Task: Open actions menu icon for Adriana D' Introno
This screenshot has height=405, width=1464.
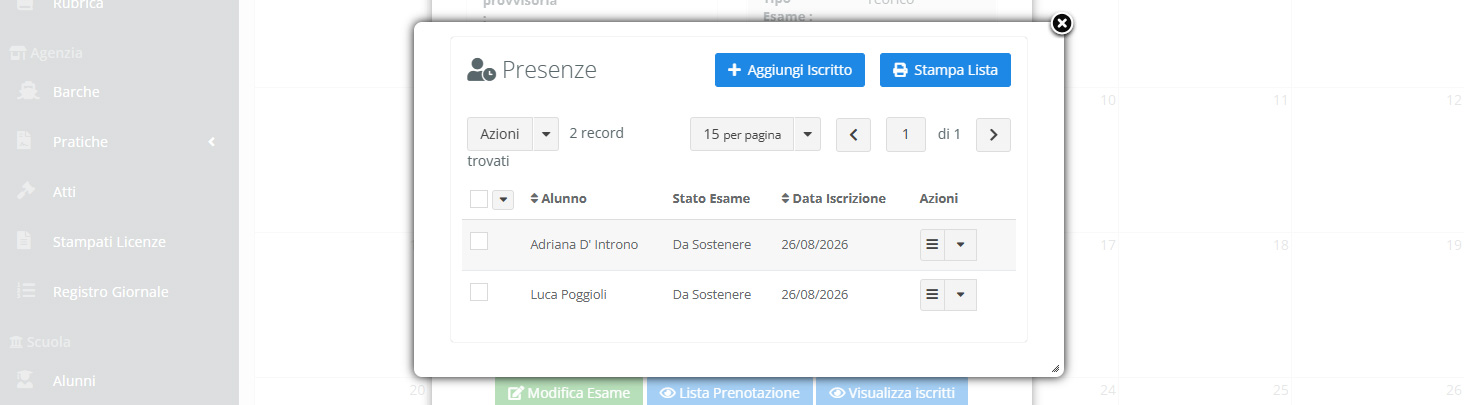Action: click(932, 245)
